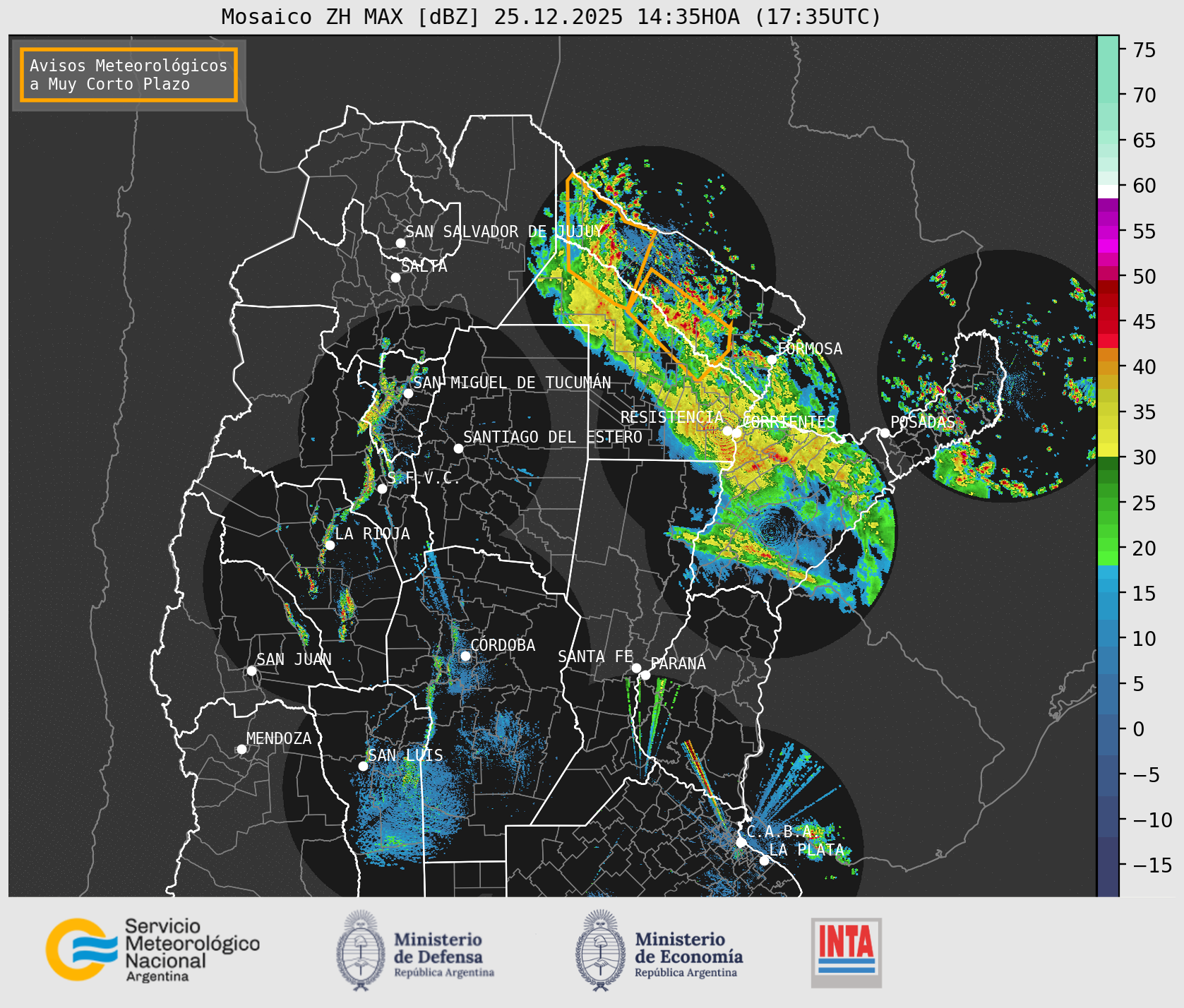1184x1008 pixels.
Task: Click the SAN SALVADOR DE JUJUY label
Action: point(504,232)
